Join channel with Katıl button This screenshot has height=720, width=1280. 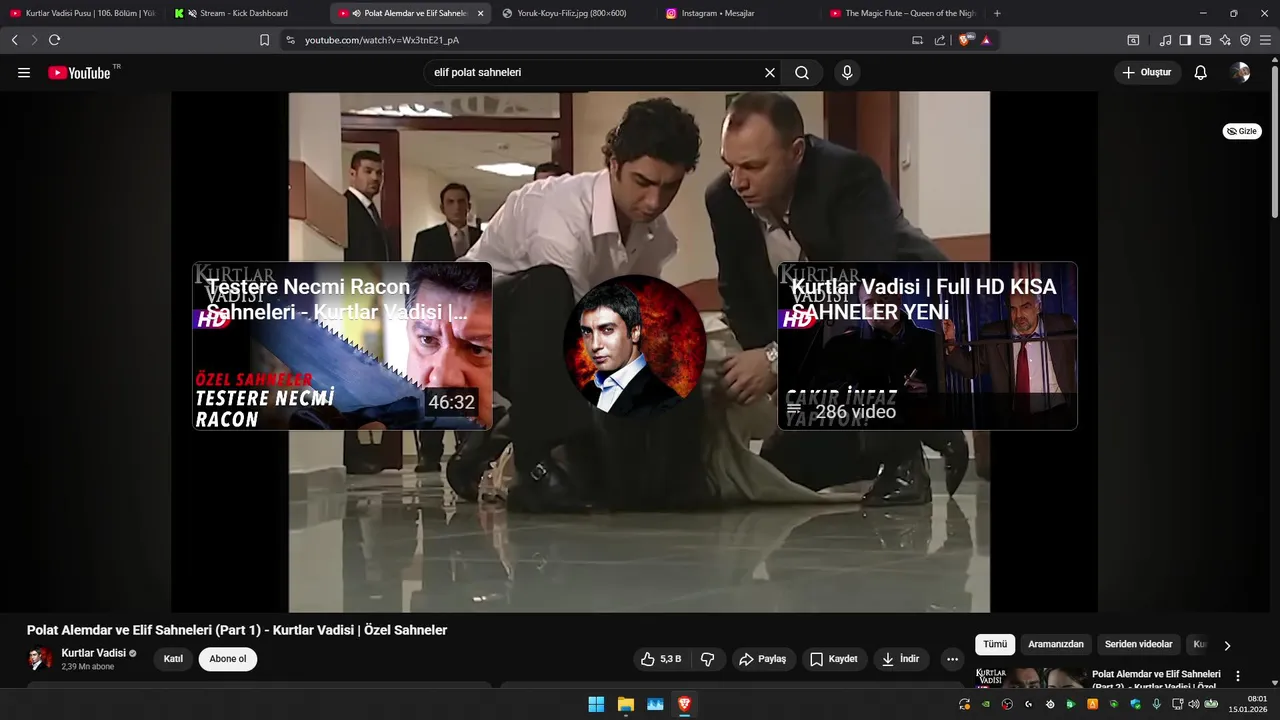point(173,659)
